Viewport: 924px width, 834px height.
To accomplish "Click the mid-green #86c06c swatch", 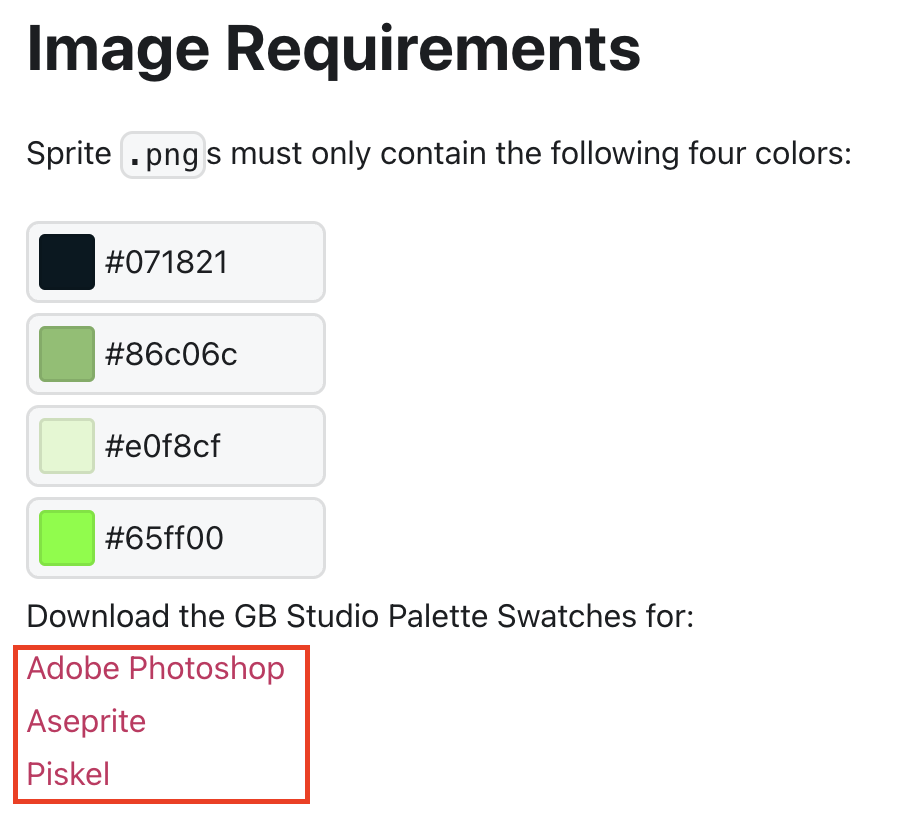I will pyautogui.click(x=67, y=354).
